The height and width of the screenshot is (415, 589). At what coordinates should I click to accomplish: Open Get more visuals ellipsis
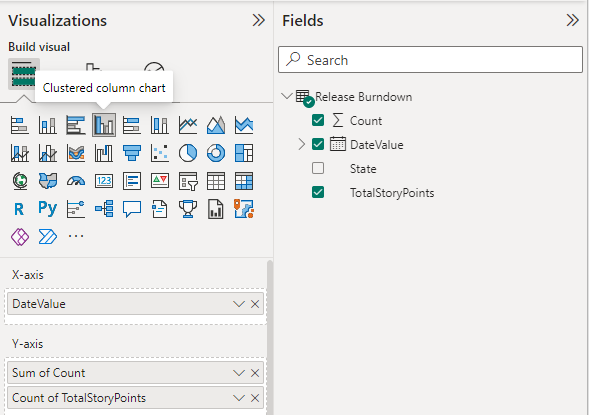pyautogui.click(x=76, y=236)
